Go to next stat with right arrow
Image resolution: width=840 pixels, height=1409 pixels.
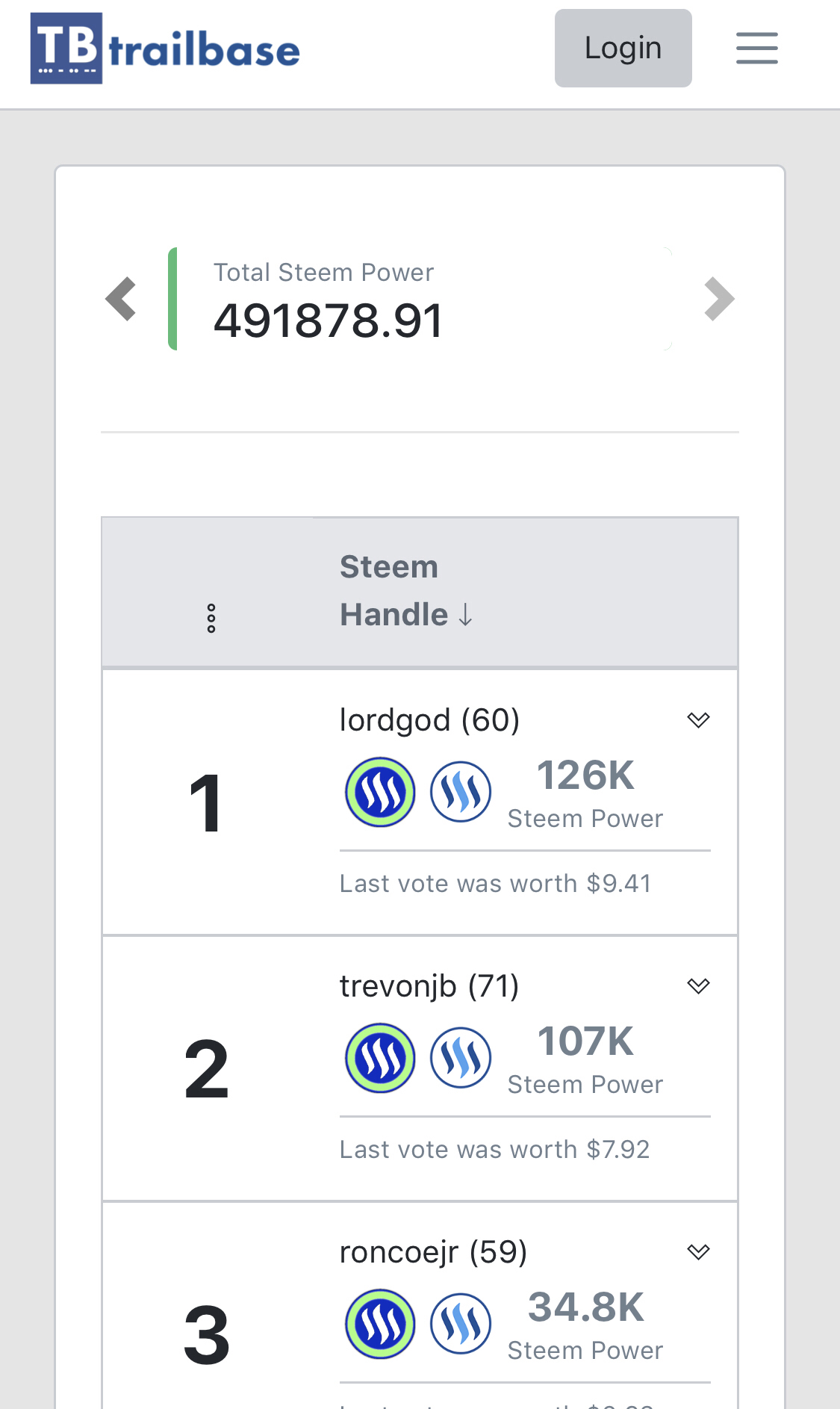719,299
